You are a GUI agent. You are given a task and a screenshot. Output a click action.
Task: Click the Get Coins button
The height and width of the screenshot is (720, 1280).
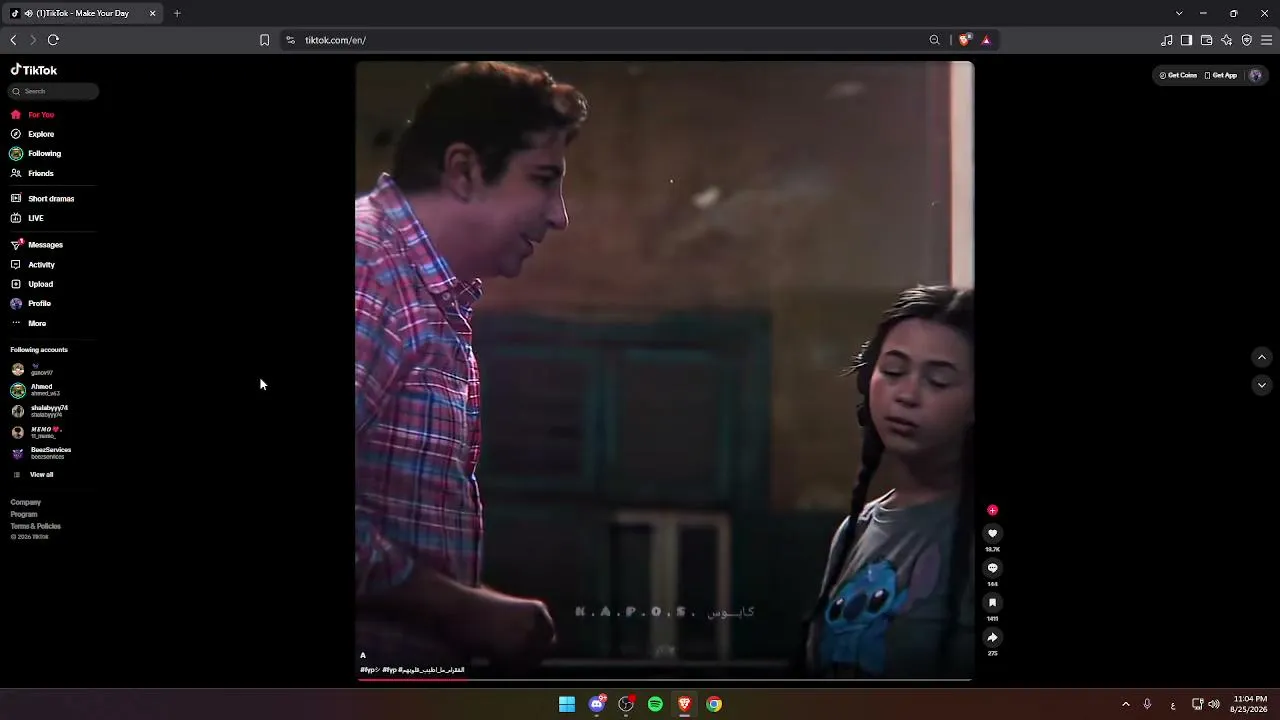point(1178,75)
